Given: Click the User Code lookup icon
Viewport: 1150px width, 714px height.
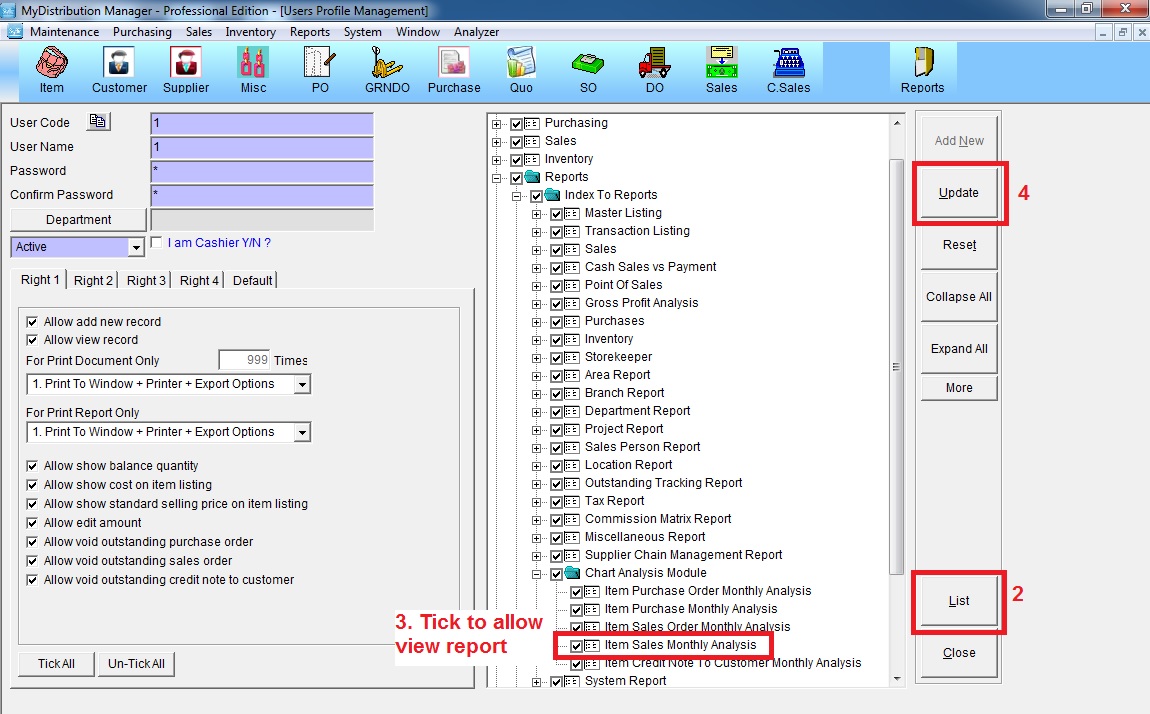Looking at the screenshot, I should [x=98, y=122].
